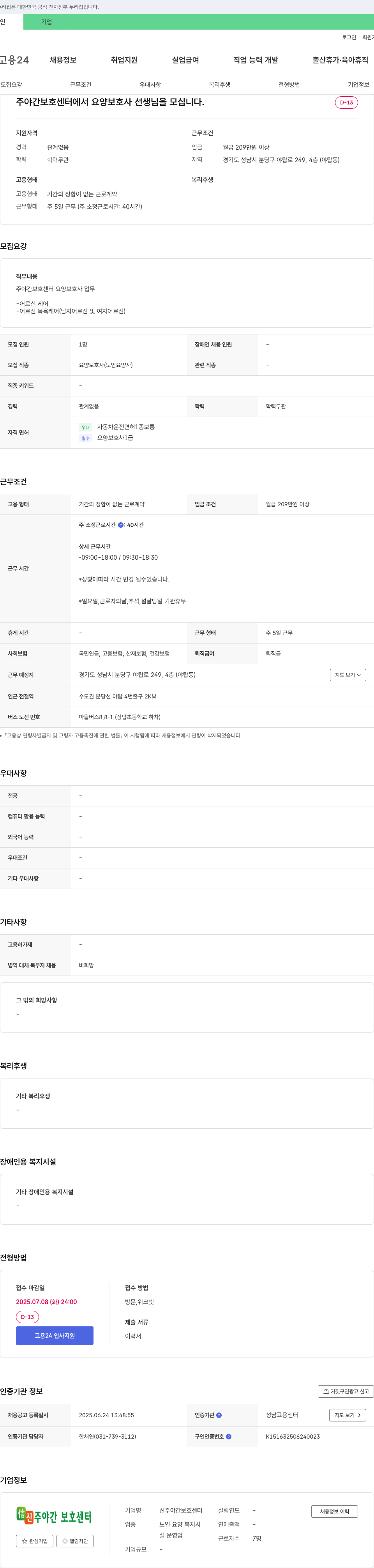Screen dimensions: 374x1568
Task: Click the 인증기관 help icon
Action: [x=219, y=1415]
